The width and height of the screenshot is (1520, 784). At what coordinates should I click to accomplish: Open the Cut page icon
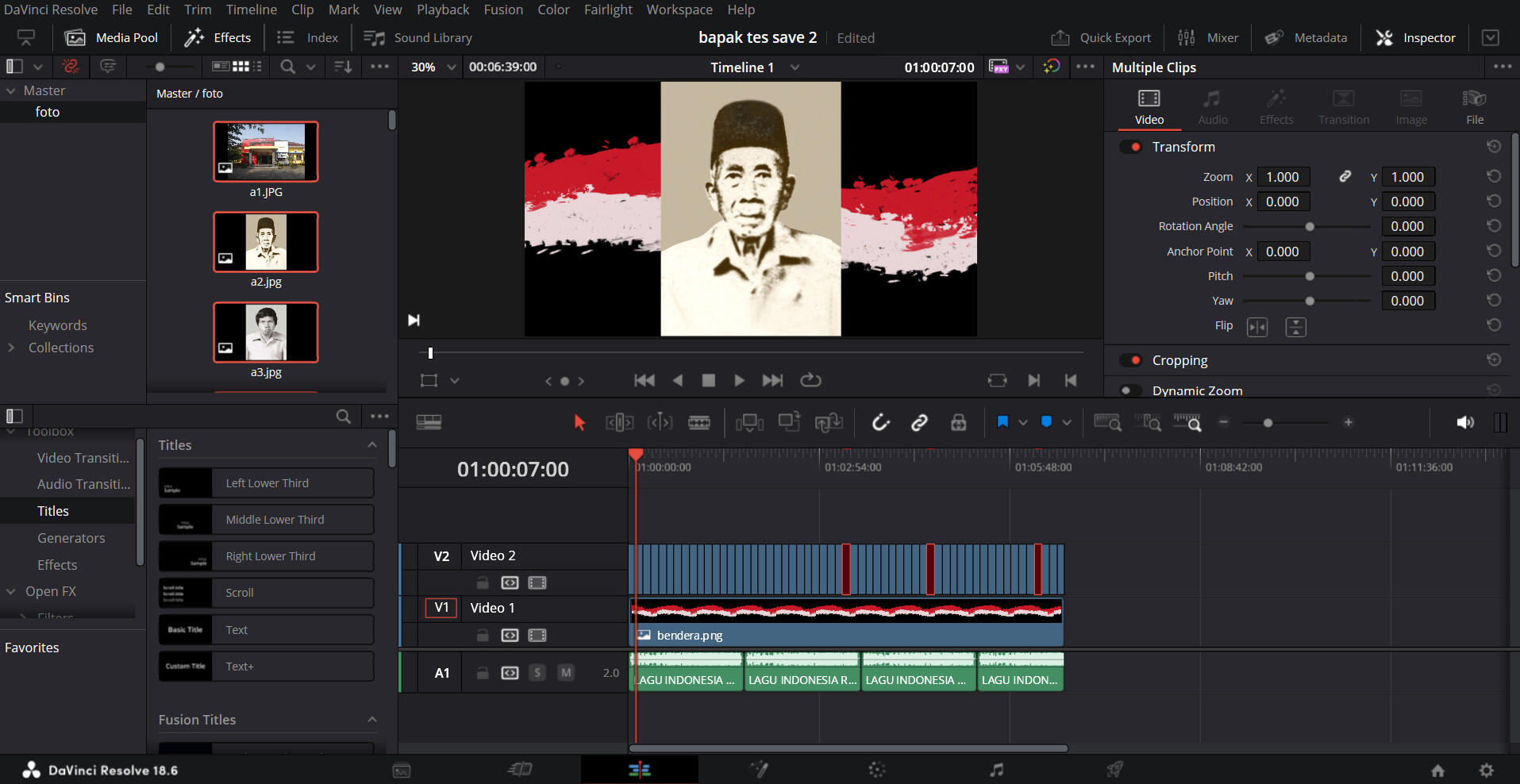pos(520,769)
